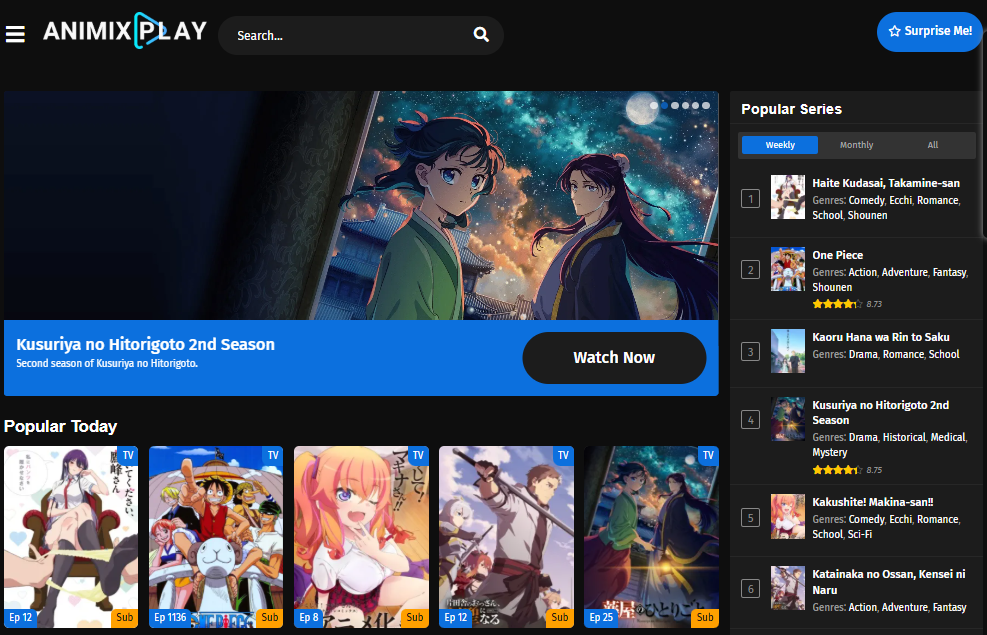Click Action genre under One Piece
Viewport: 987px width, 635px height.
pyautogui.click(x=862, y=272)
